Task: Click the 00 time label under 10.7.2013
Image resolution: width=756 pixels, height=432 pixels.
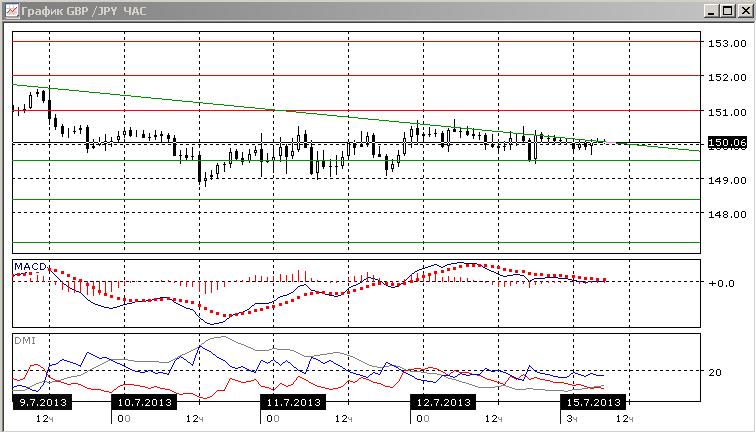Action: (124, 418)
